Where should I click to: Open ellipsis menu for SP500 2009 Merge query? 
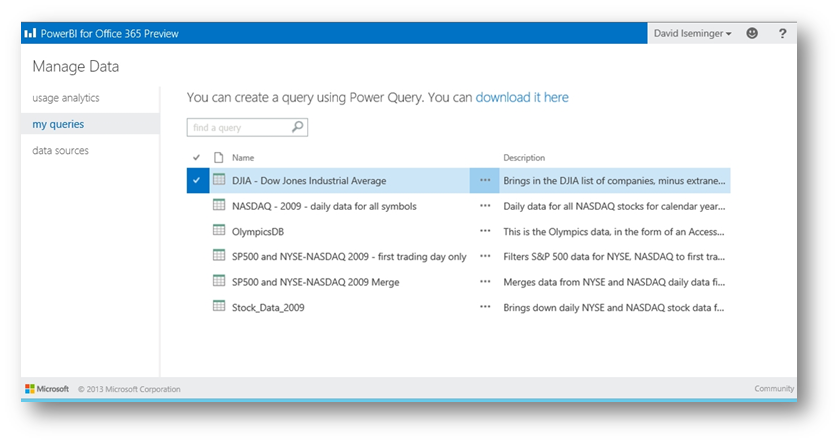[485, 281]
